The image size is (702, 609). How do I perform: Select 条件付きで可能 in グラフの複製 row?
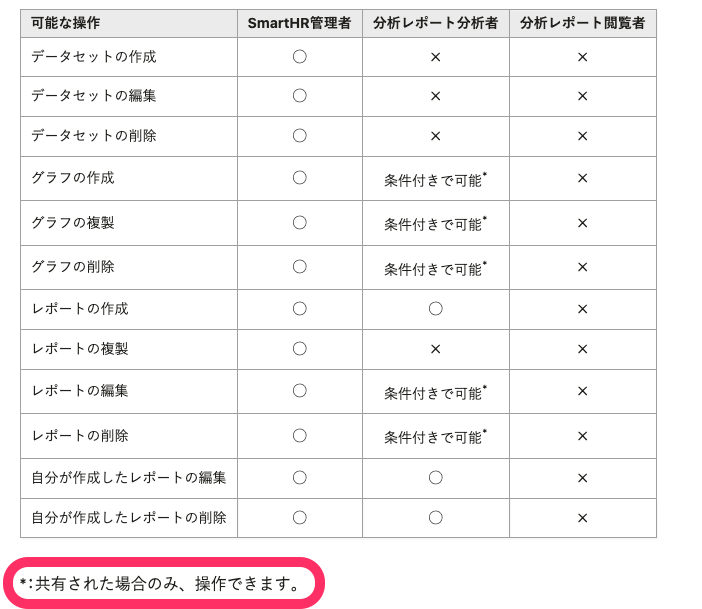(x=434, y=225)
